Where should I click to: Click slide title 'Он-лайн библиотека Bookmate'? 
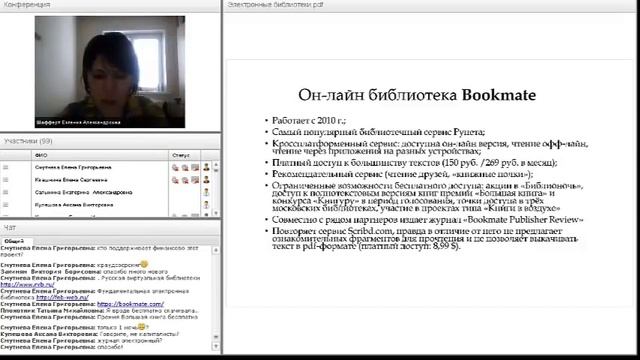point(417,95)
